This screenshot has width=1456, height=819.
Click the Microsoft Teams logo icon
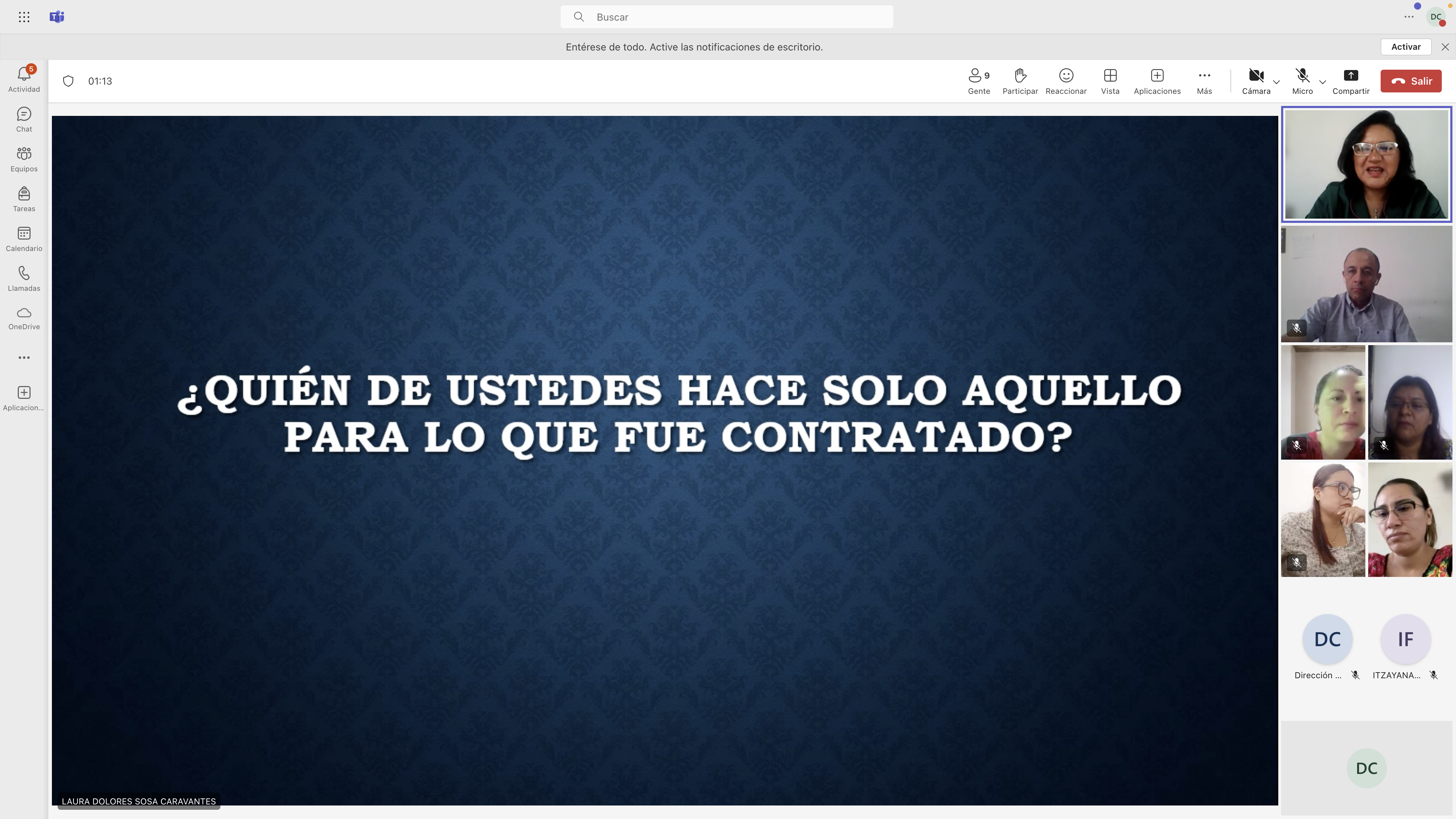tap(57, 17)
